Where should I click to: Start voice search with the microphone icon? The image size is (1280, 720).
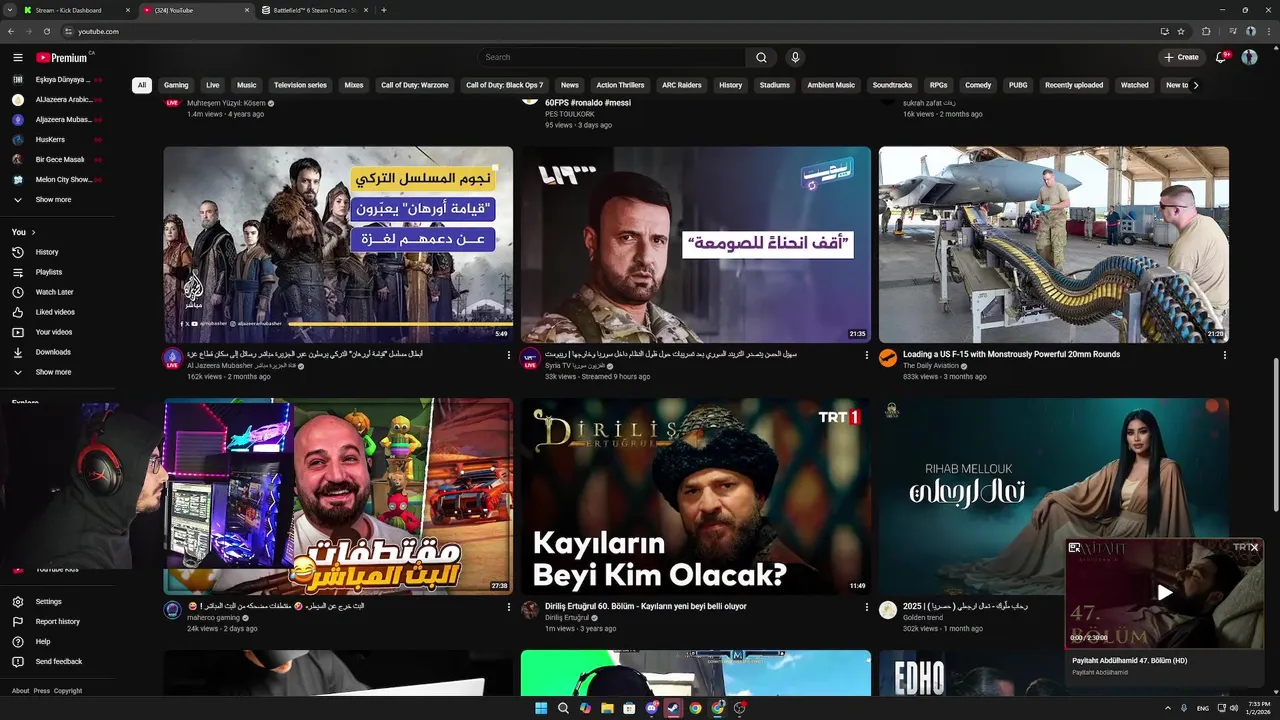pos(795,57)
